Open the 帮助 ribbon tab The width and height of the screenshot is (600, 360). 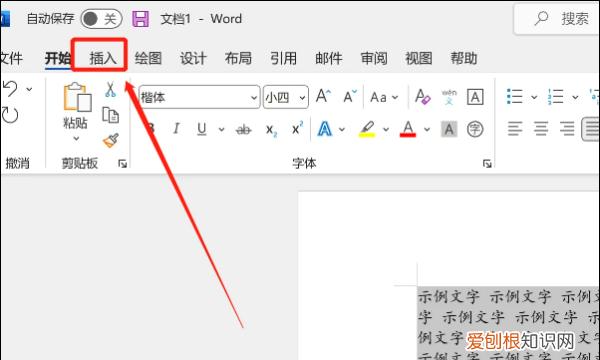(x=464, y=59)
